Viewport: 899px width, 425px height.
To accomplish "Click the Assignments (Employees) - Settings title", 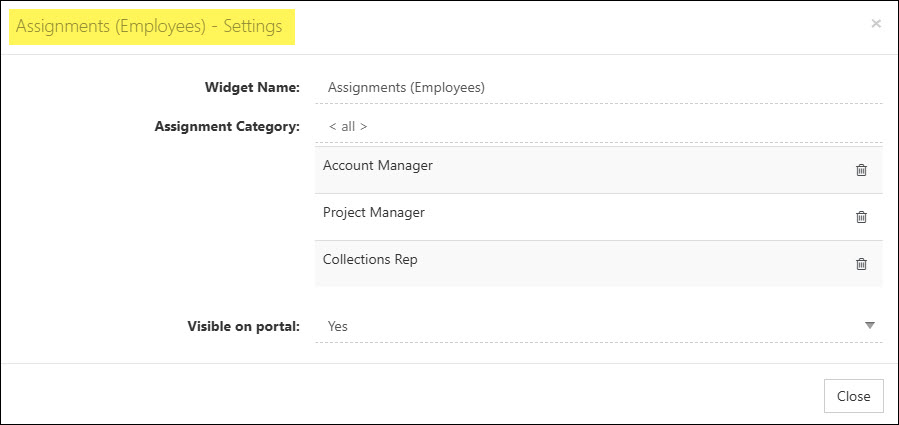I will (x=149, y=26).
